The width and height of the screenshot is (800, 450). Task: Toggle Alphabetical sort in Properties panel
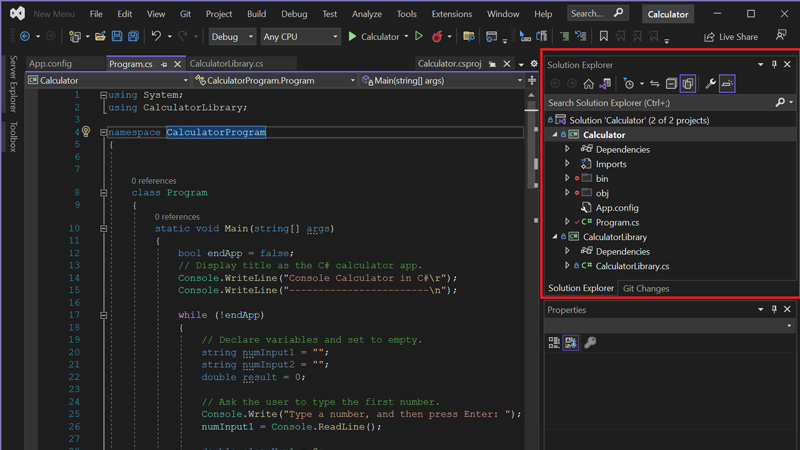(571, 343)
